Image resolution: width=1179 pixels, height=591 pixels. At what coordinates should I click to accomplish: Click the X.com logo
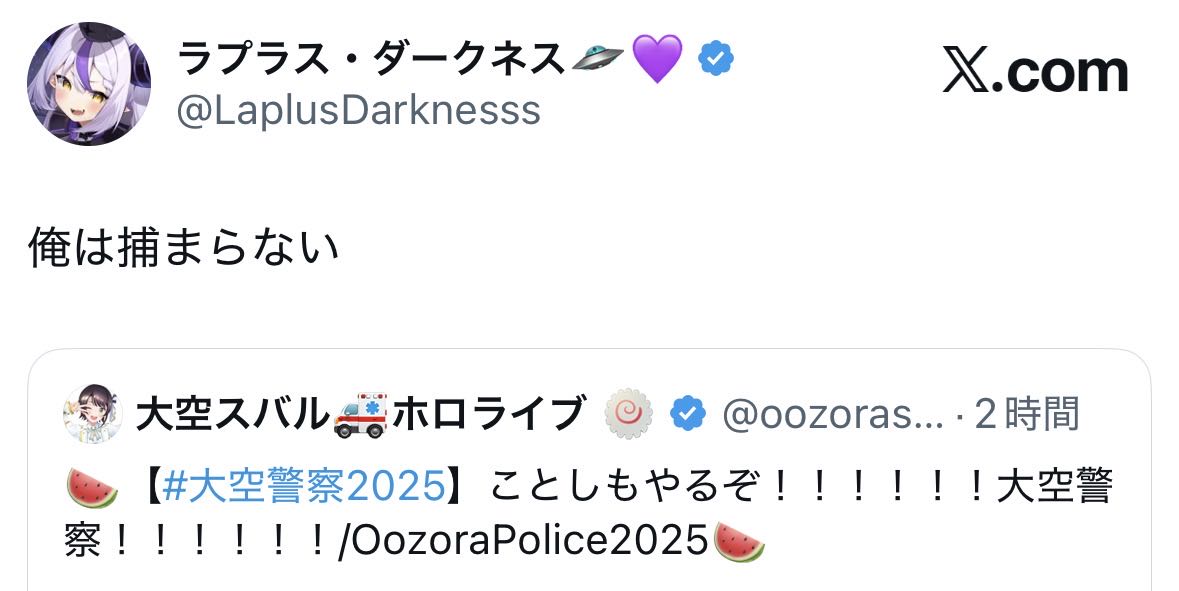pos(1035,72)
